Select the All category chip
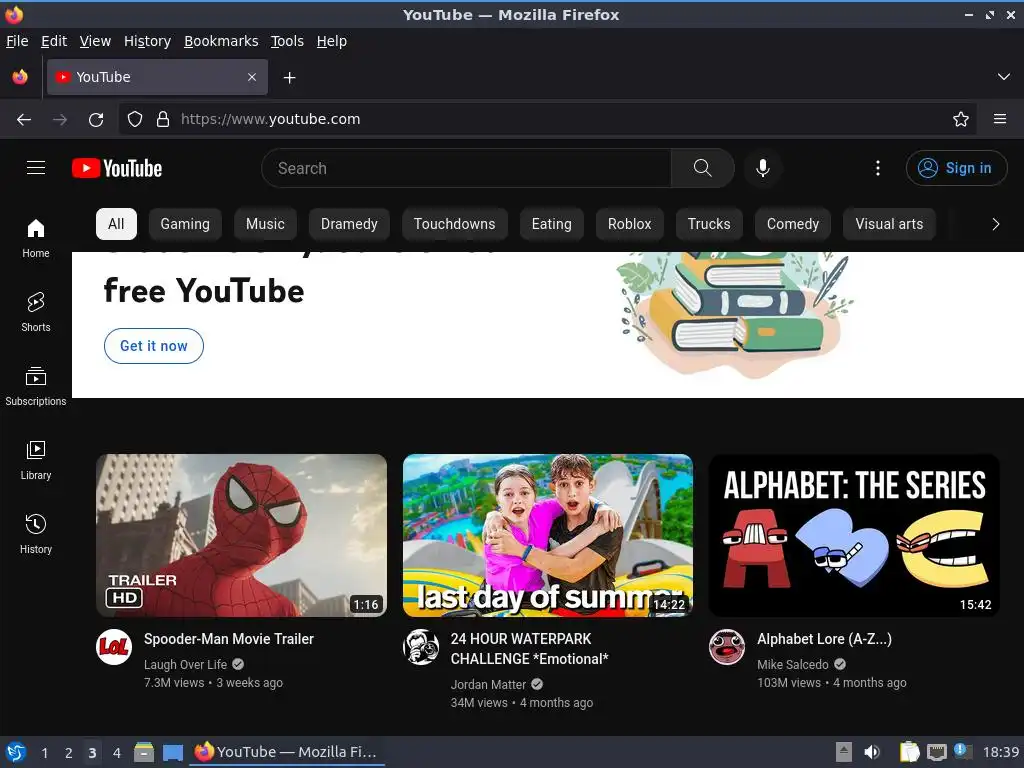1024x768 pixels. tap(116, 224)
